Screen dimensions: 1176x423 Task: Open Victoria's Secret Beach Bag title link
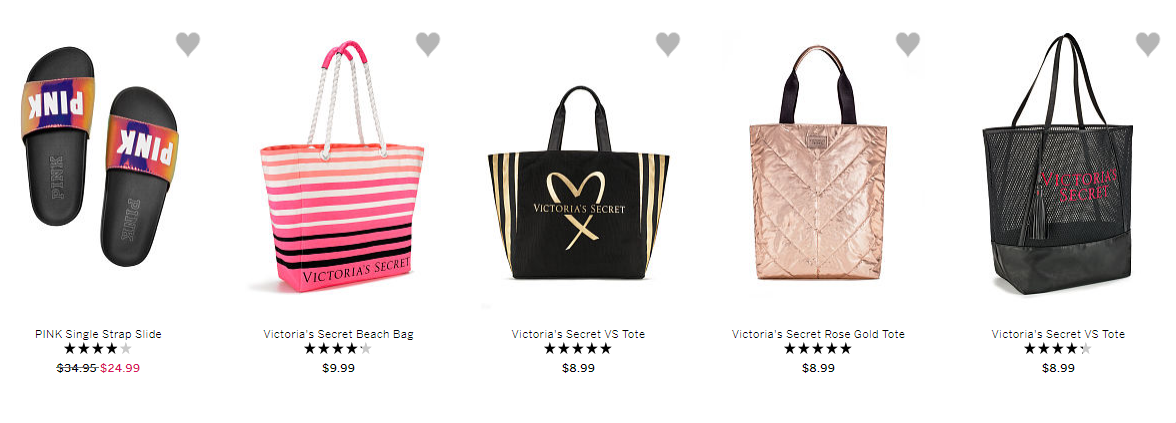click(338, 334)
